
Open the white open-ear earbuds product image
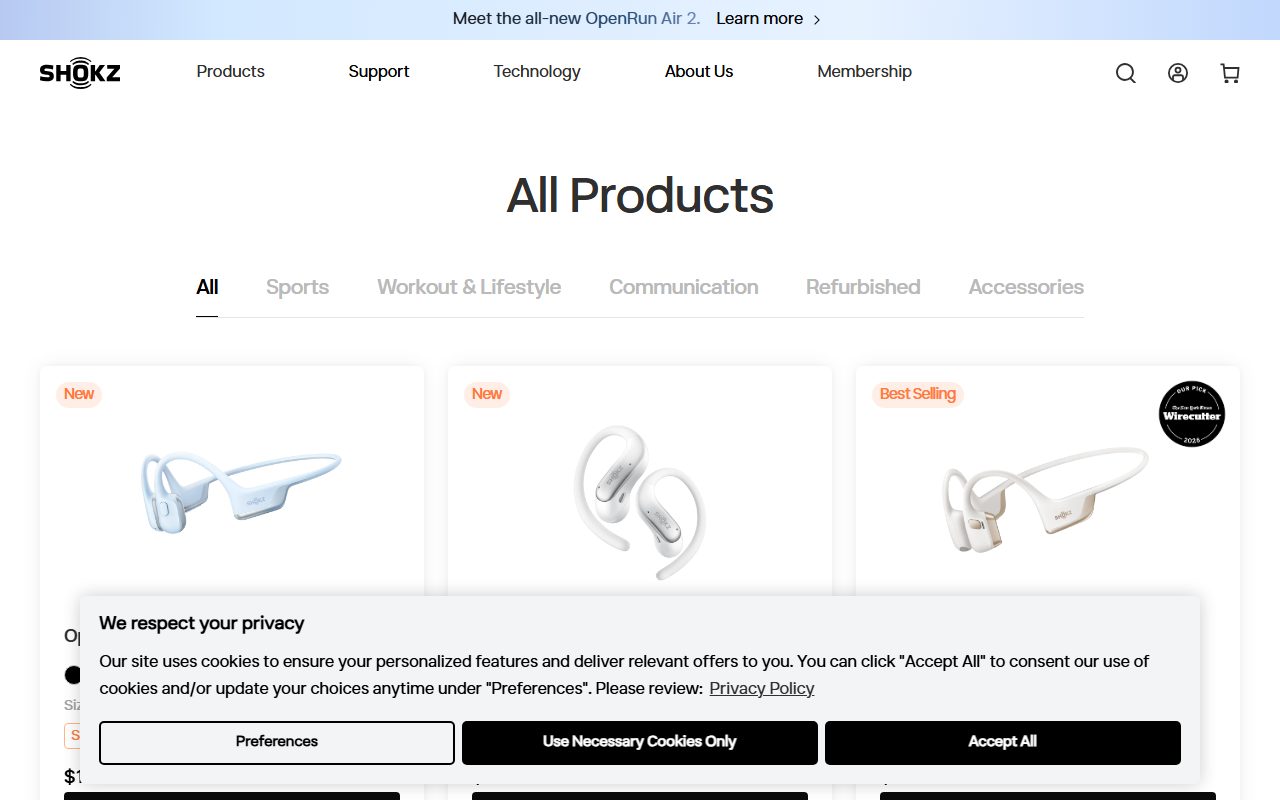[x=640, y=502]
